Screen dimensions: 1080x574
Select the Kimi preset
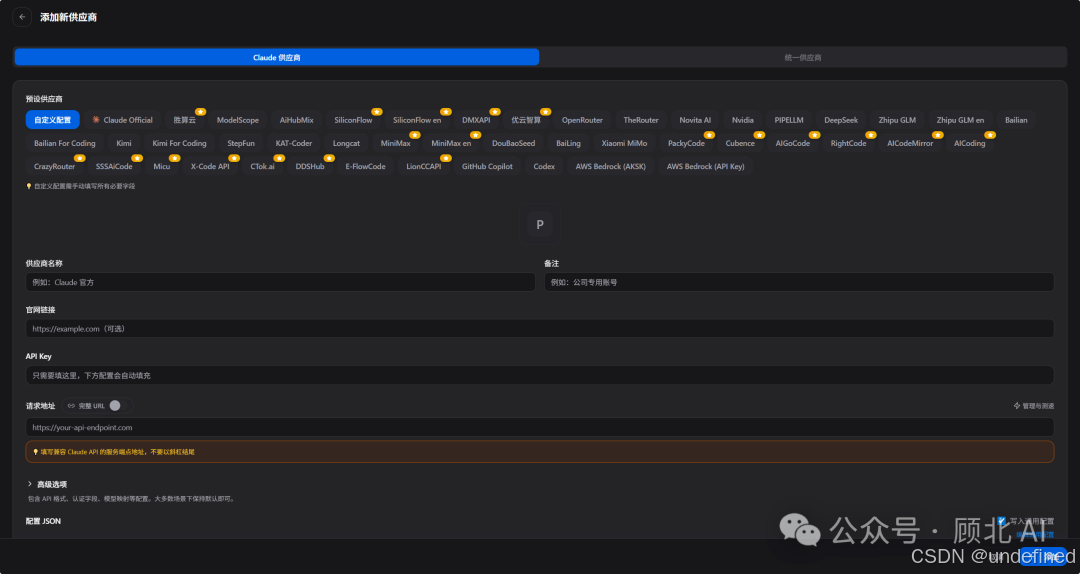pos(124,143)
